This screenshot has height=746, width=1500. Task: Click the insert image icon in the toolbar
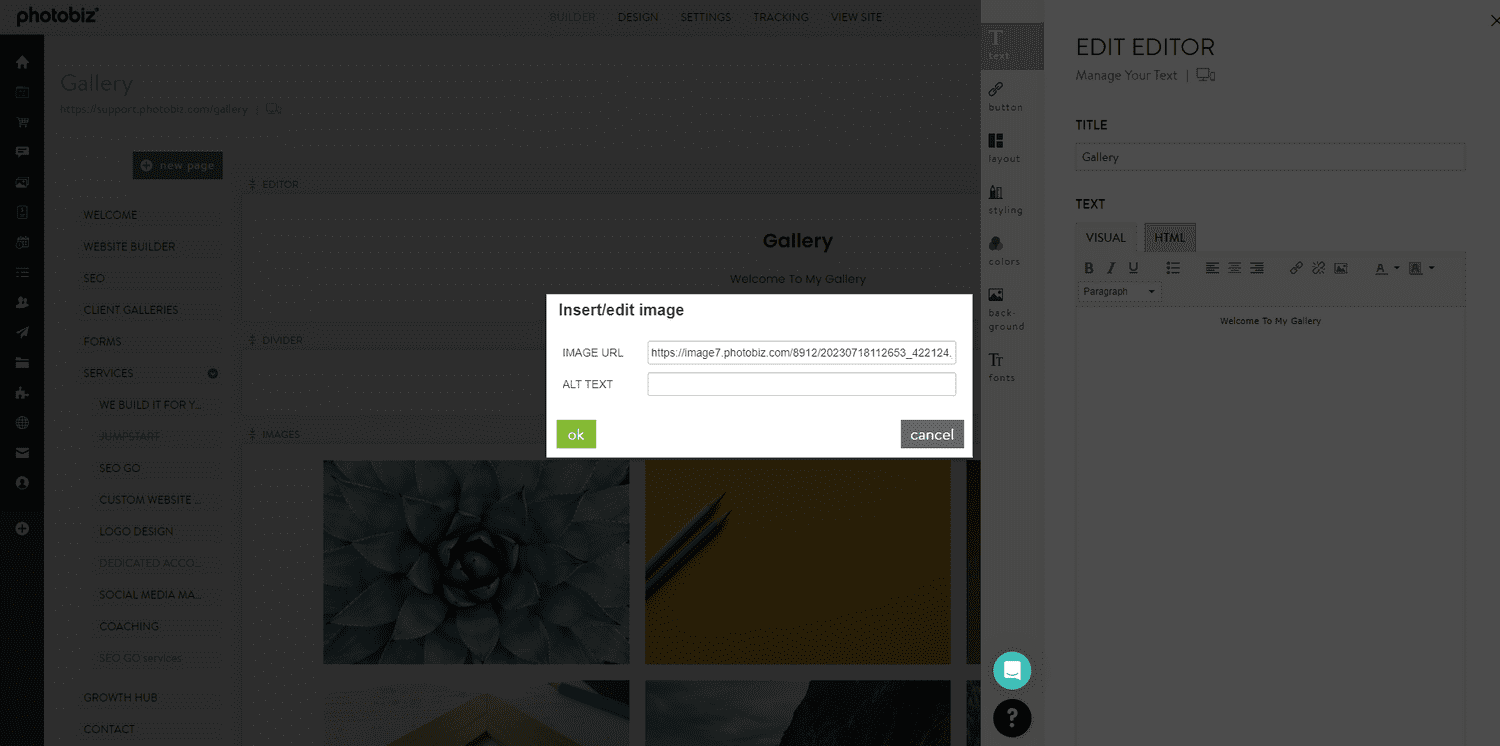click(1341, 268)
